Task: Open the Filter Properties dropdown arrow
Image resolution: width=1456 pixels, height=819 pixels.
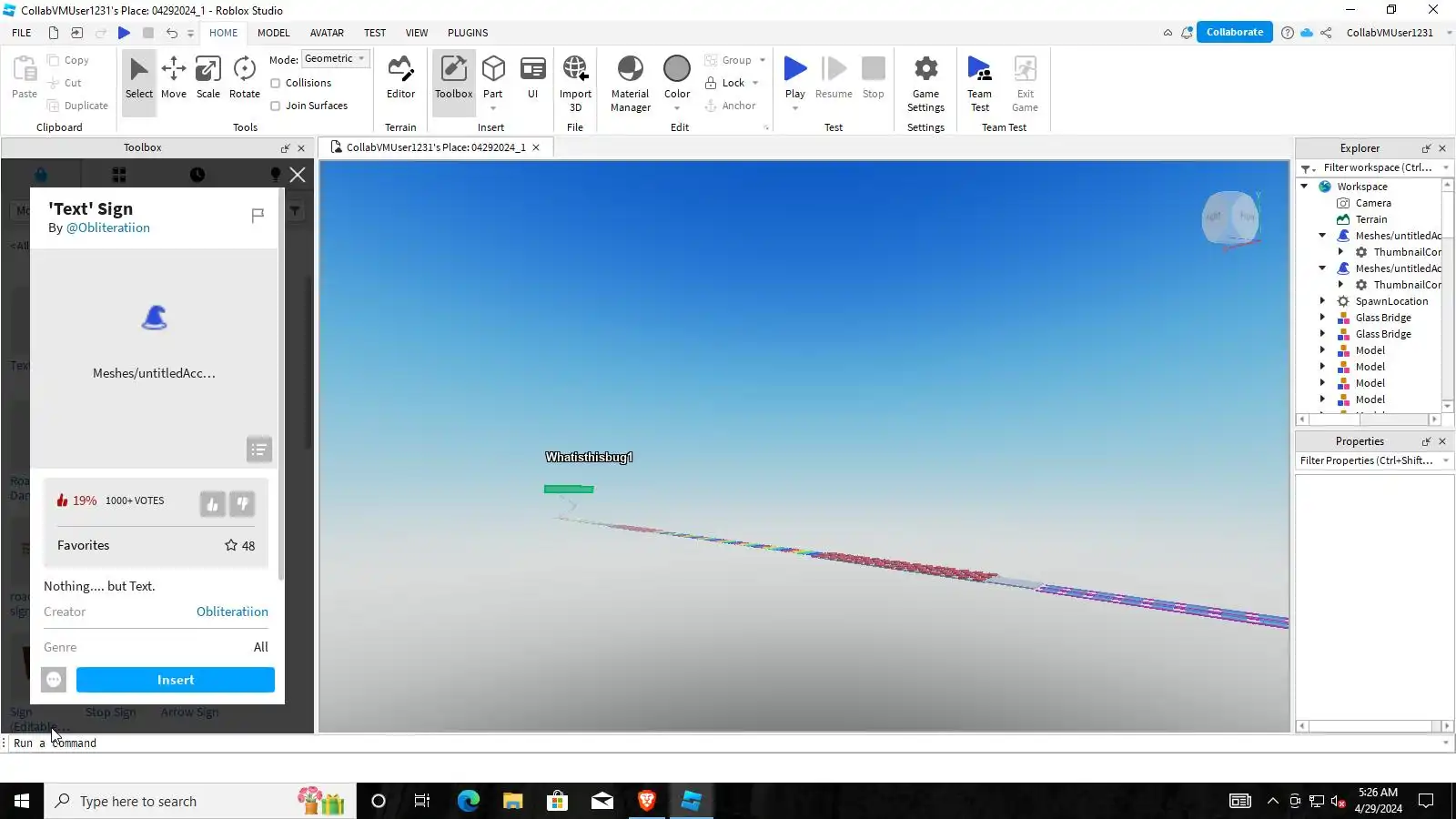Action: (x=1446, y=460)
